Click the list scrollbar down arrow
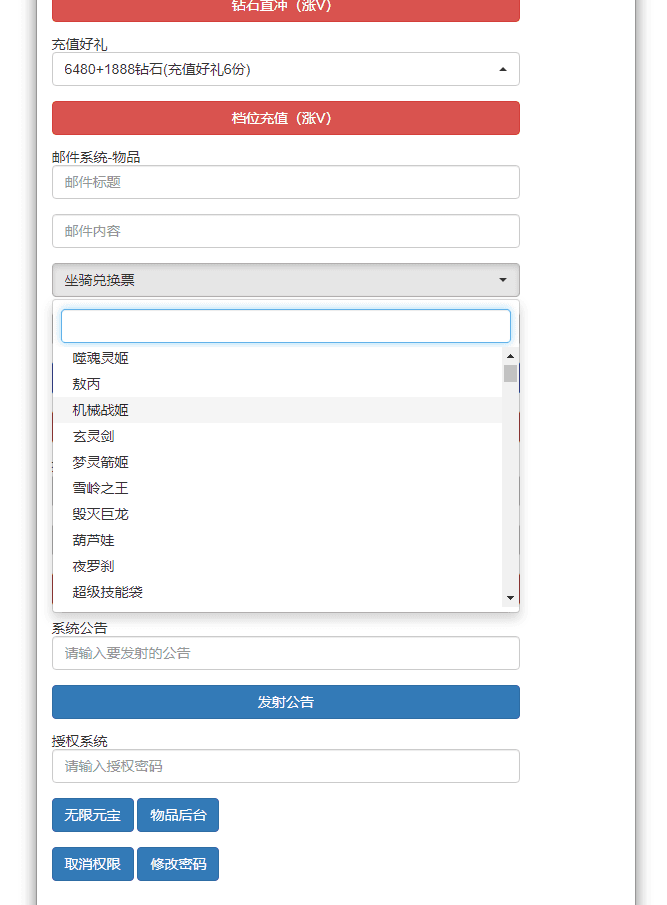Viewport: 667px width, 905px height. point(510,598)
